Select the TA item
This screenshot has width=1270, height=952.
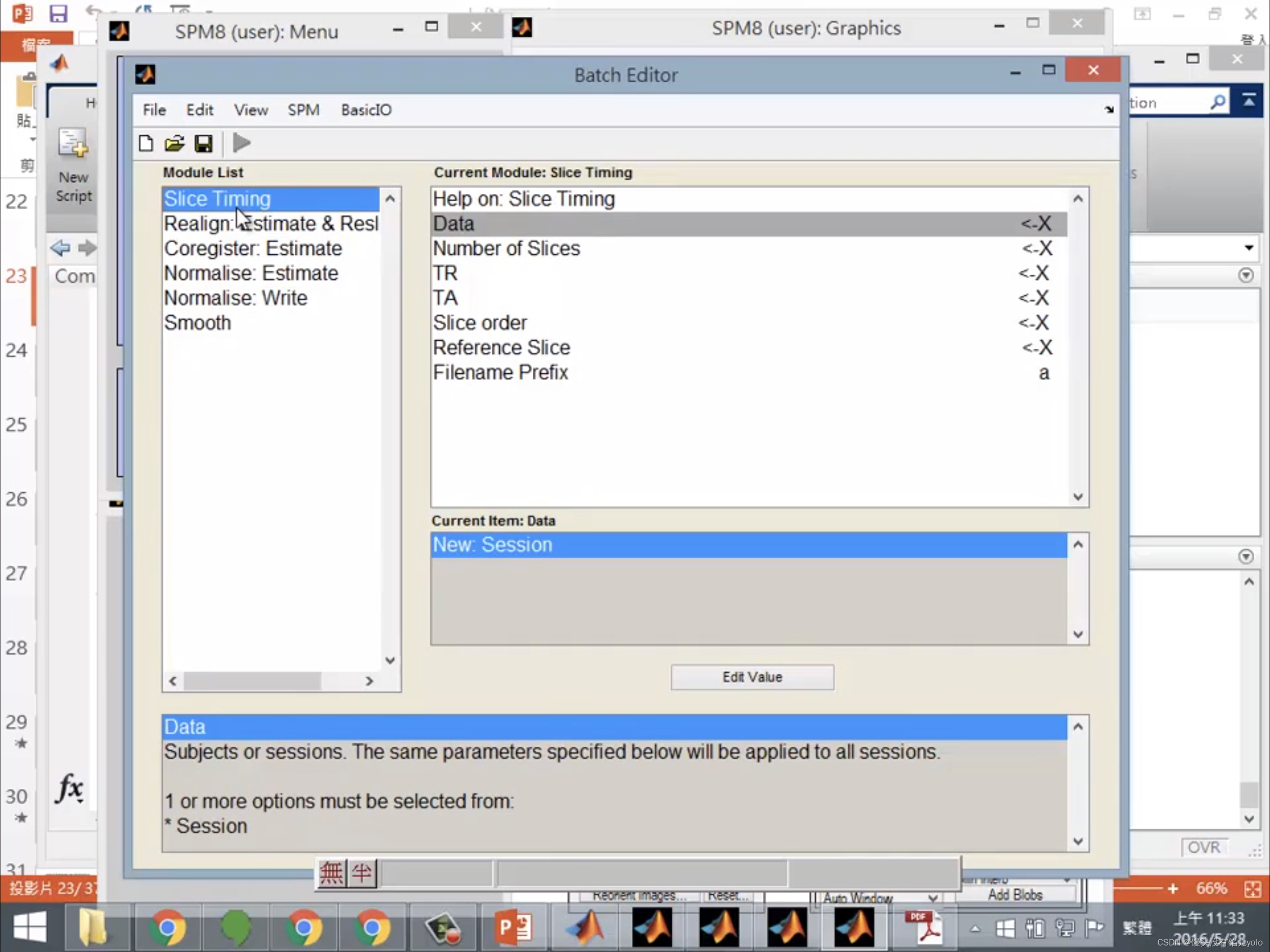pyautogui.click(x=749, y=297)
